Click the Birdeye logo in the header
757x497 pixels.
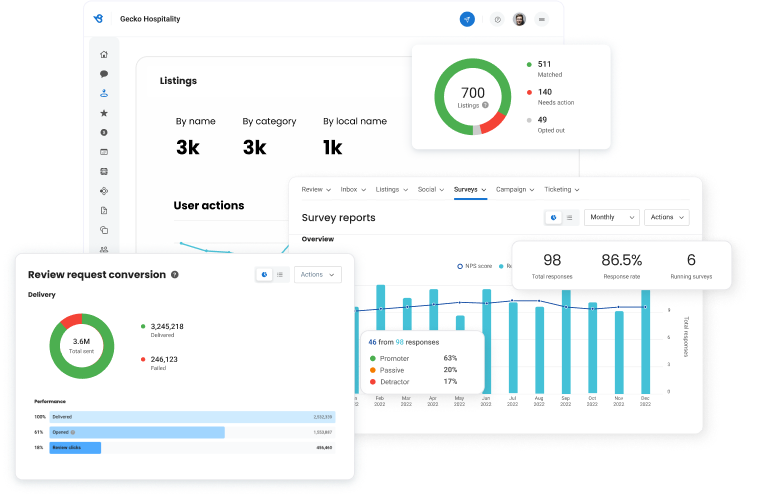click(x=98, y=19)
